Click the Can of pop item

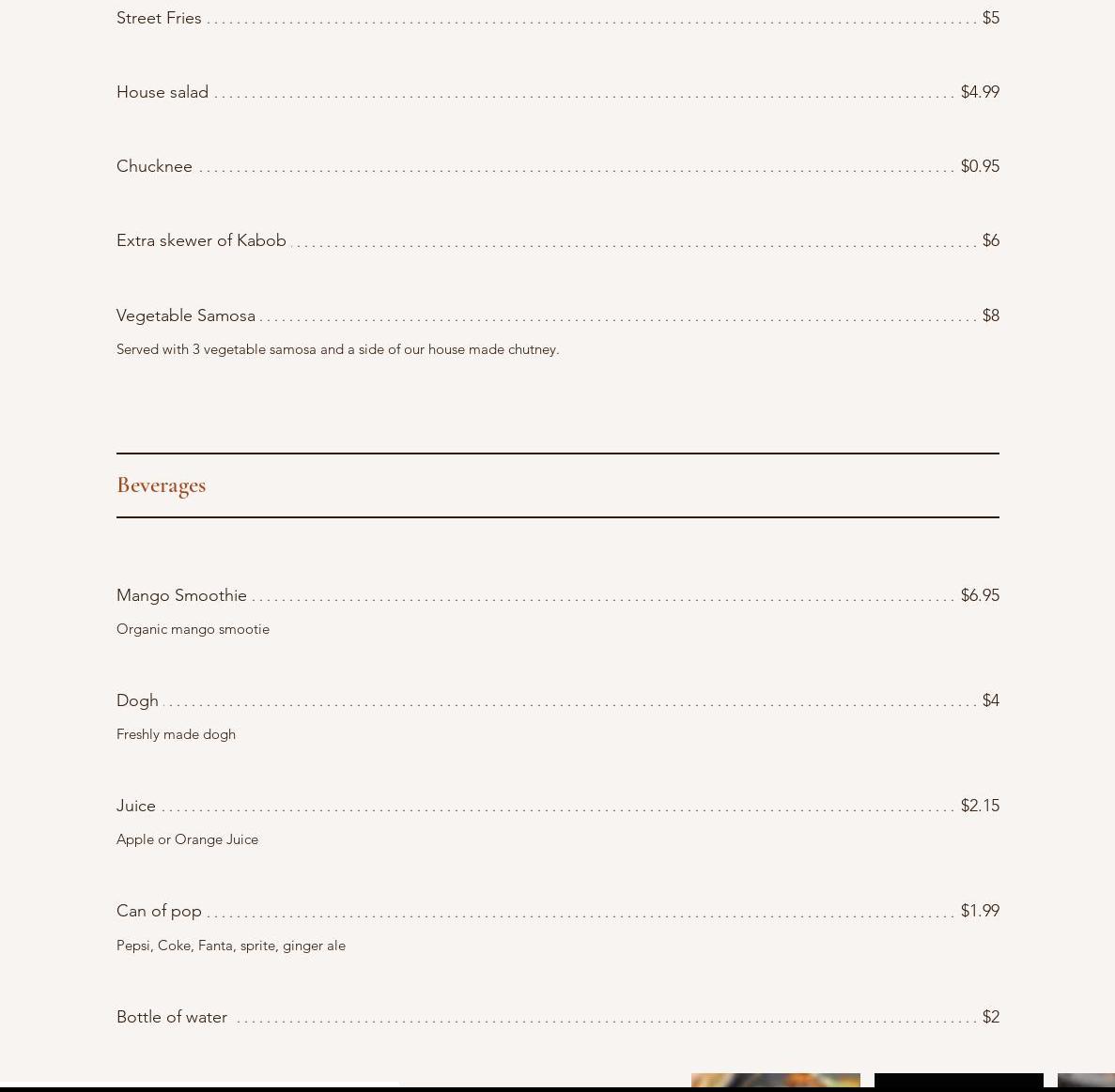(159, 912)
